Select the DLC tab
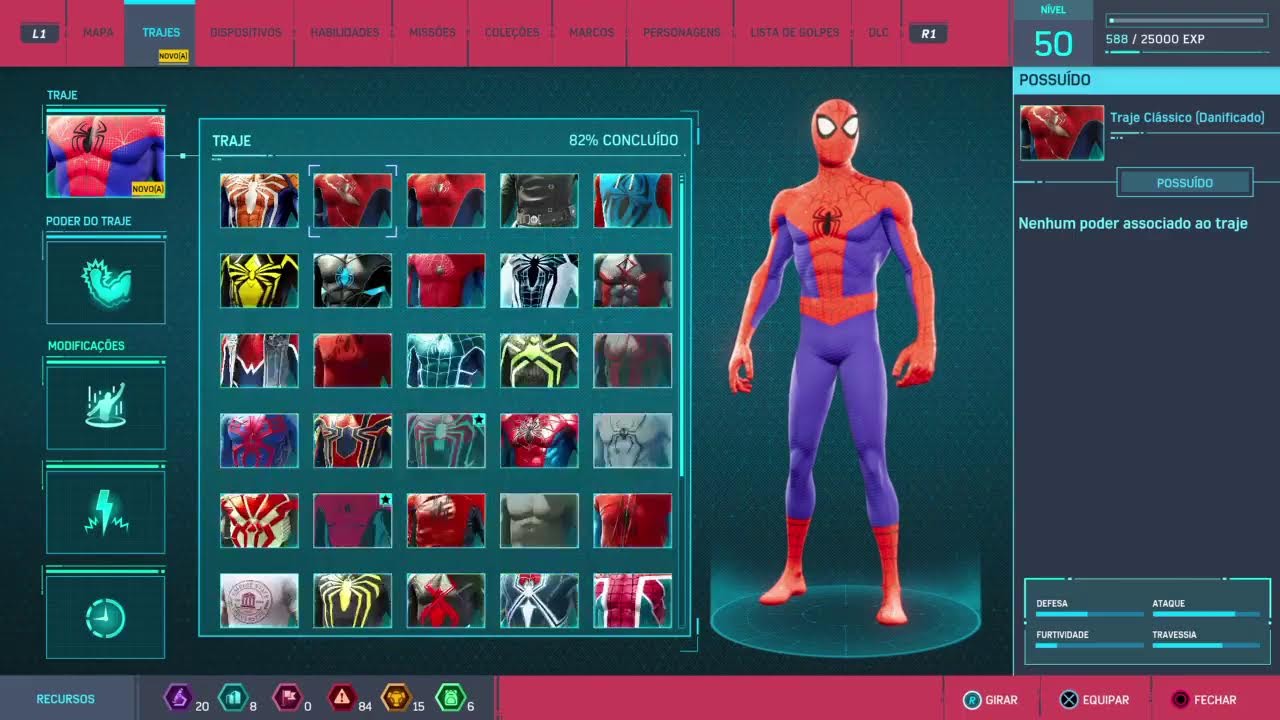 point(878,33)
